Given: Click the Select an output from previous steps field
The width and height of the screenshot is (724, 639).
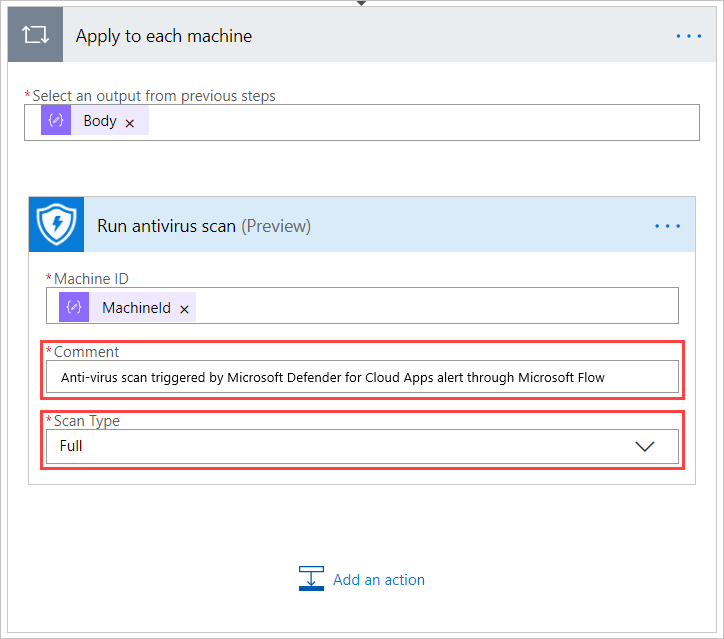Looking at the screenshot, I should 362,122.
